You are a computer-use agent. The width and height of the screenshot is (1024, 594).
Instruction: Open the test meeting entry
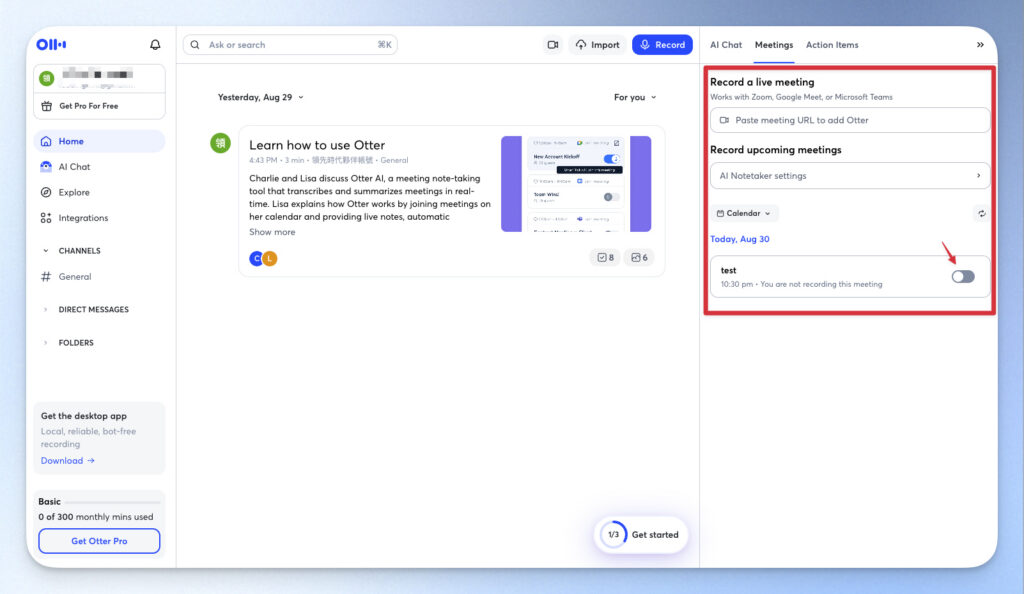tap(850, 277)
